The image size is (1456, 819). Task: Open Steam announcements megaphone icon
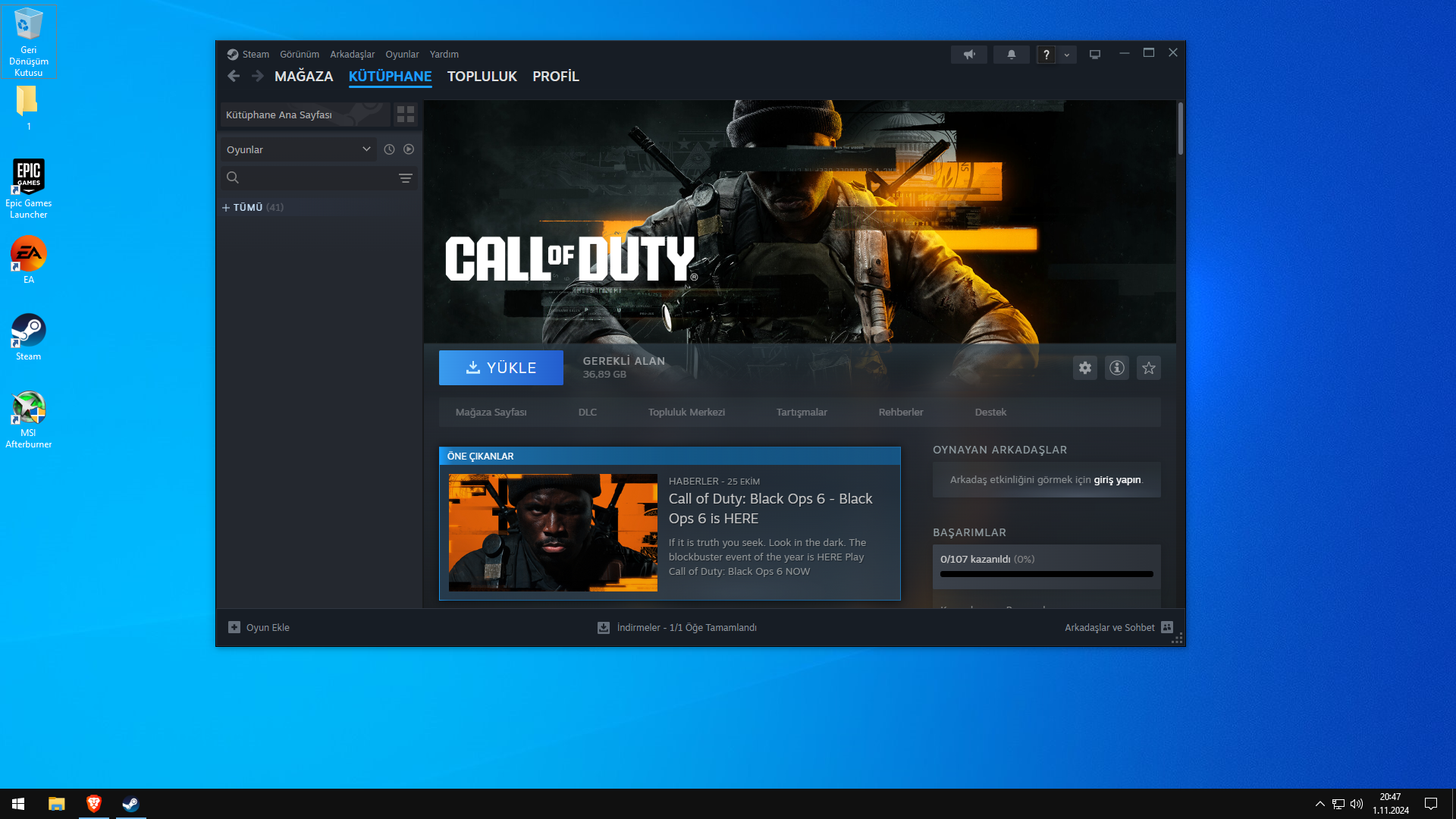point(969,55)
